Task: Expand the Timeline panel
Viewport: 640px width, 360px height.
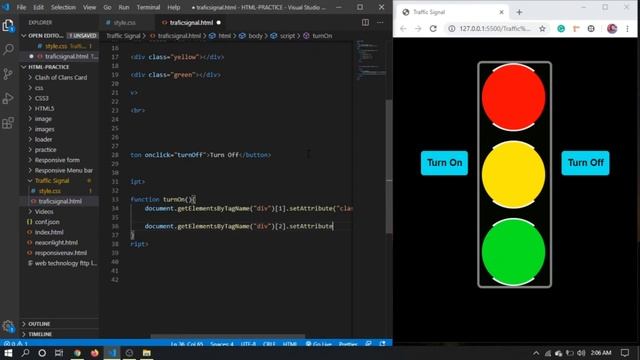Action: pyautogui.click(x=60, y=334)
